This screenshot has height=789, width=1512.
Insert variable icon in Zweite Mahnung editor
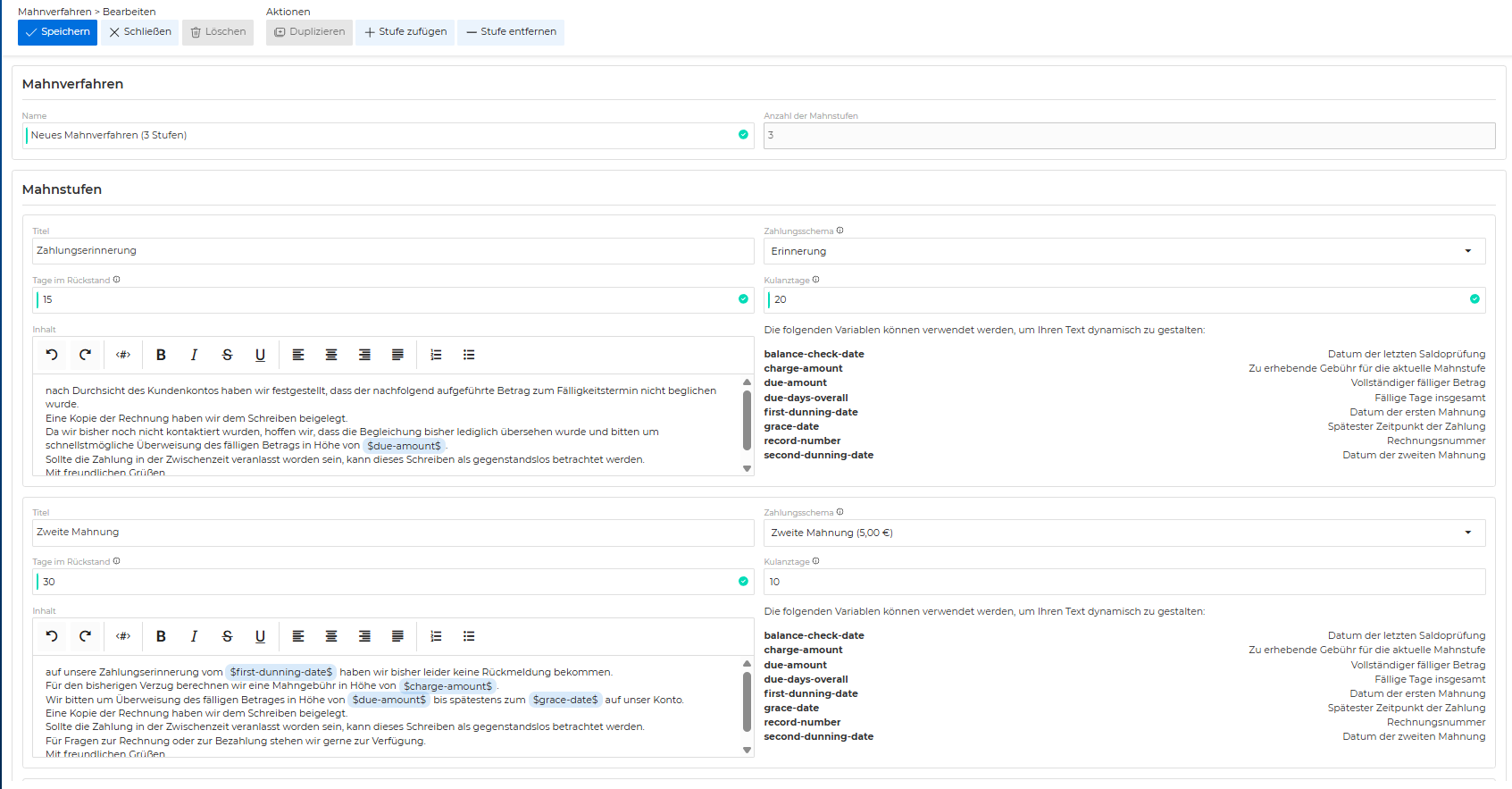(x=123, y=636)
